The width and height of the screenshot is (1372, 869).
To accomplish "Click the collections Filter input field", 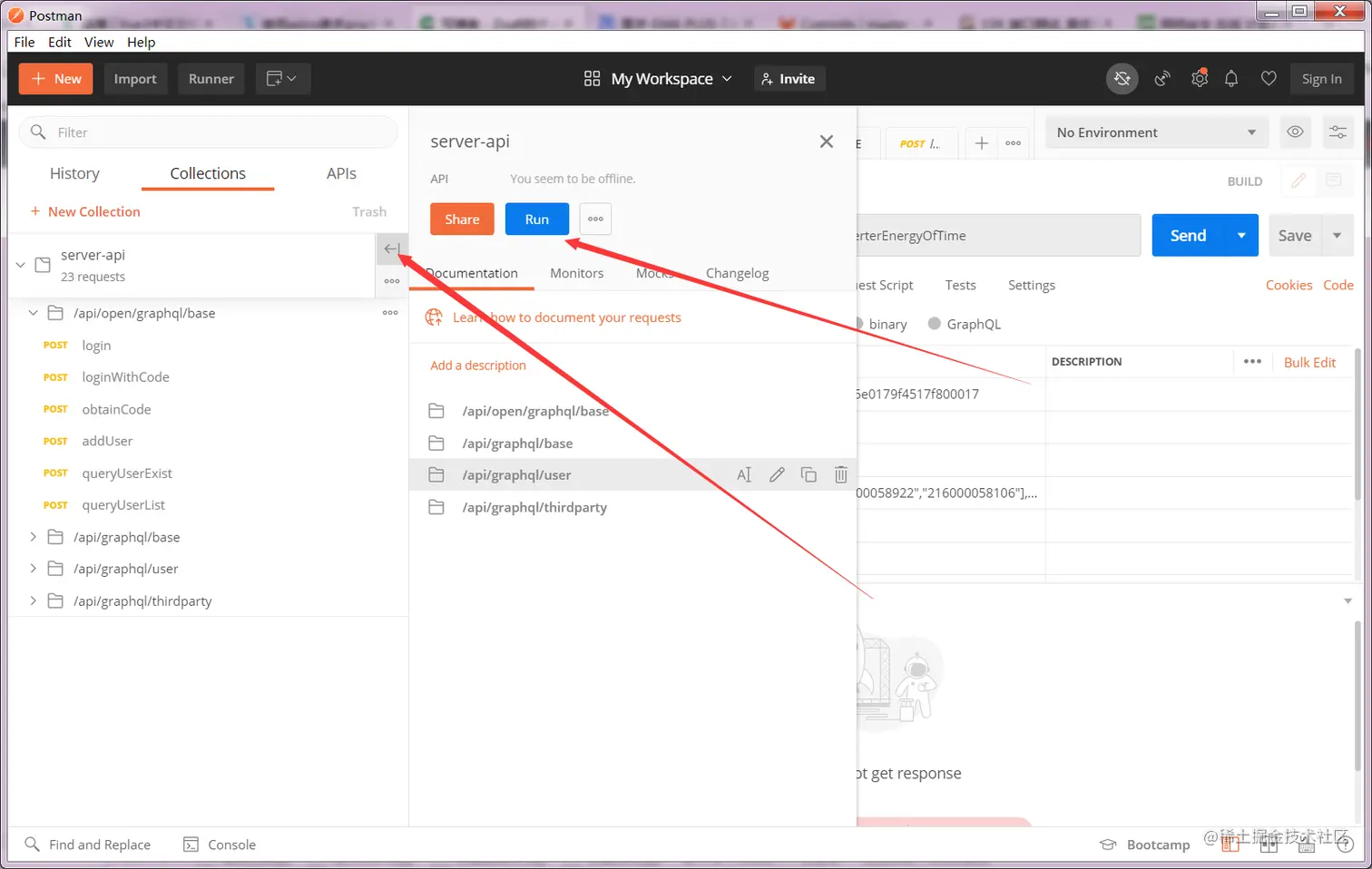I will (x=209, y=132).
